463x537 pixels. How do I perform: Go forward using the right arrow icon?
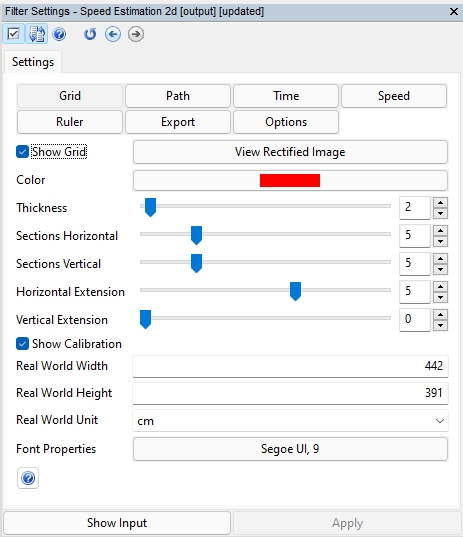click(136, 34)
